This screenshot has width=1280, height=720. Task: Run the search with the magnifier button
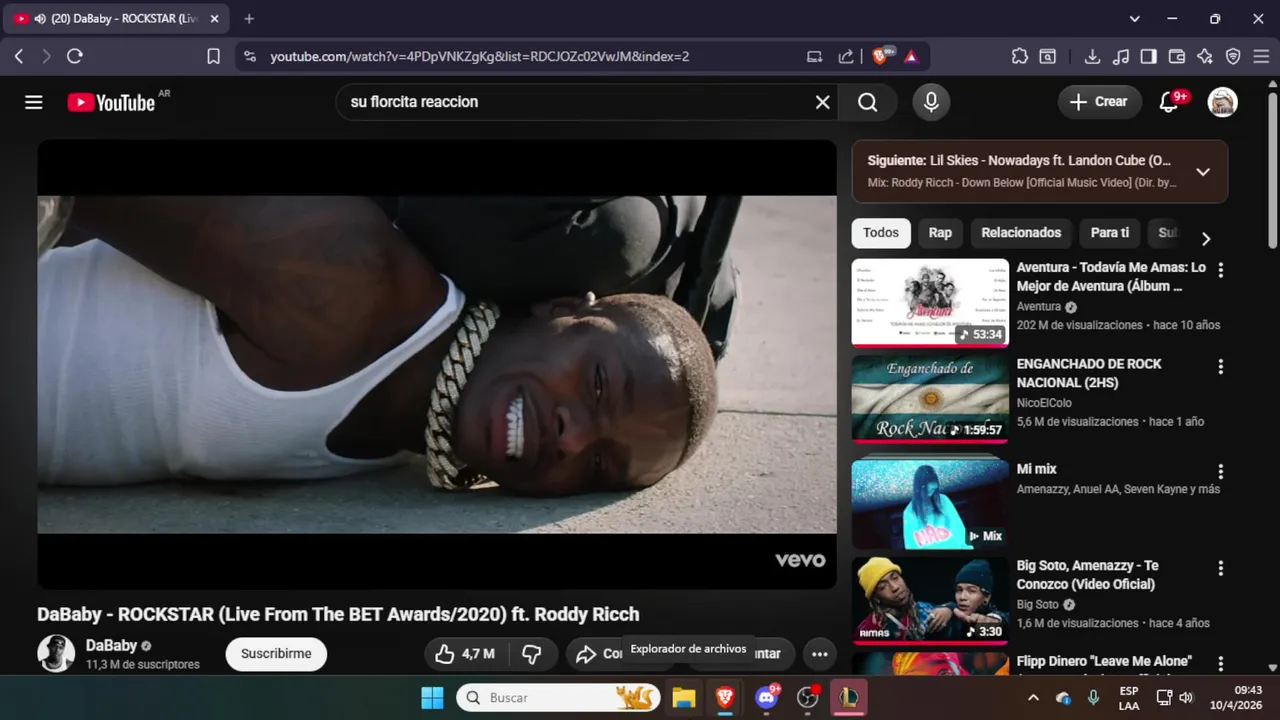point(867,102)
